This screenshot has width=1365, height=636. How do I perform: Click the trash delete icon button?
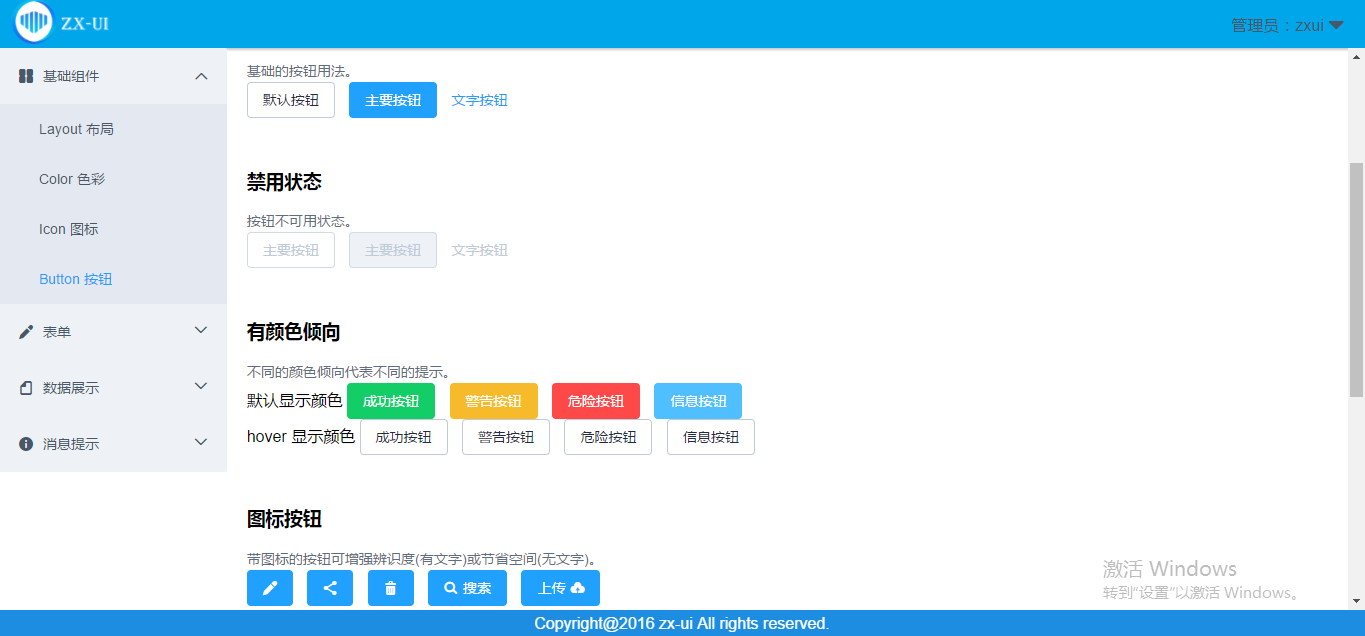coord(390,588)
